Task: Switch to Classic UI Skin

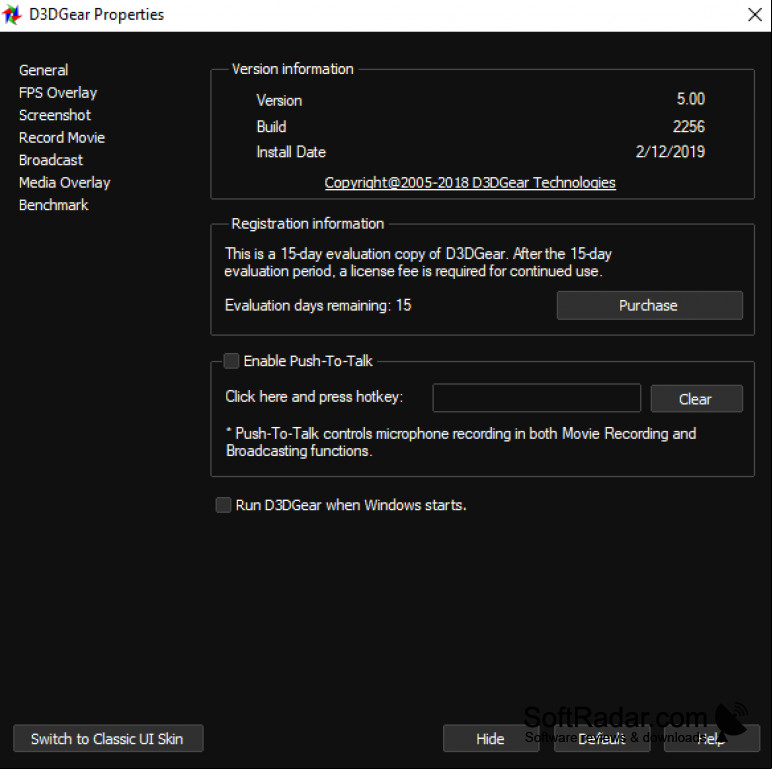Action: tap(108, 738)
